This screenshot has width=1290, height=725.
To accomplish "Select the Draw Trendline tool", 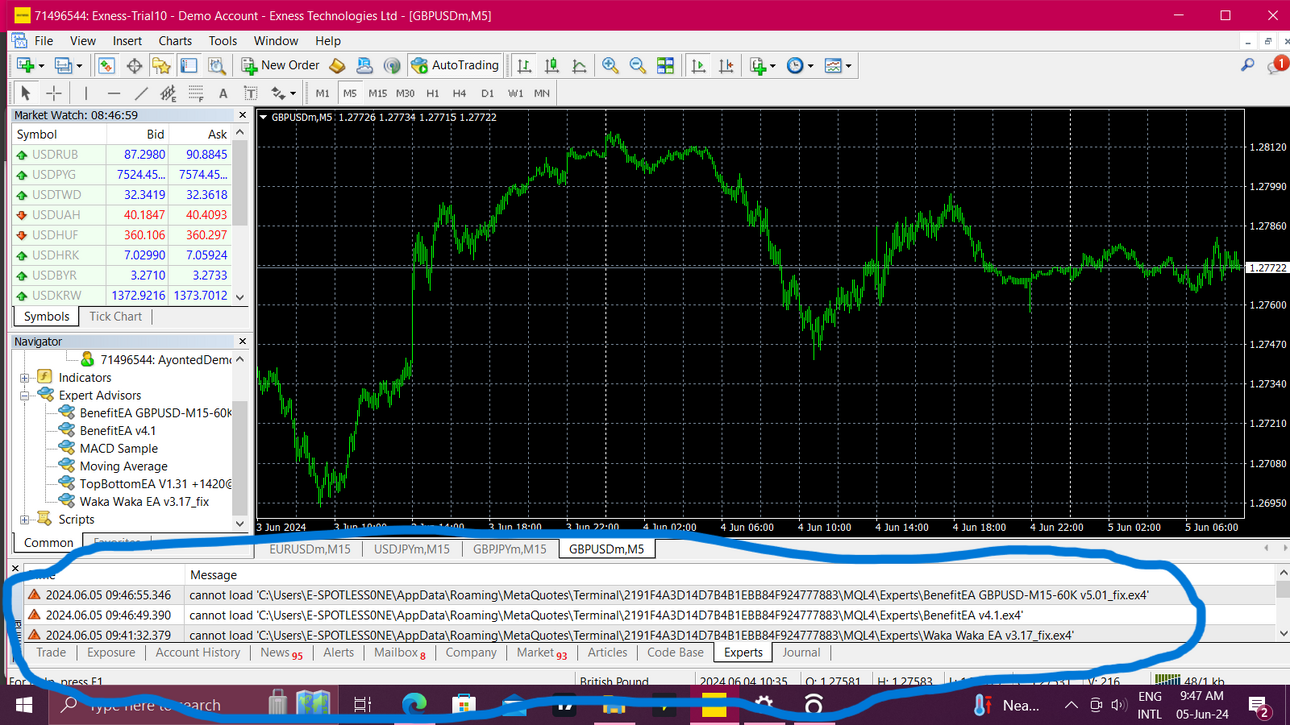I will pos(141,93).
